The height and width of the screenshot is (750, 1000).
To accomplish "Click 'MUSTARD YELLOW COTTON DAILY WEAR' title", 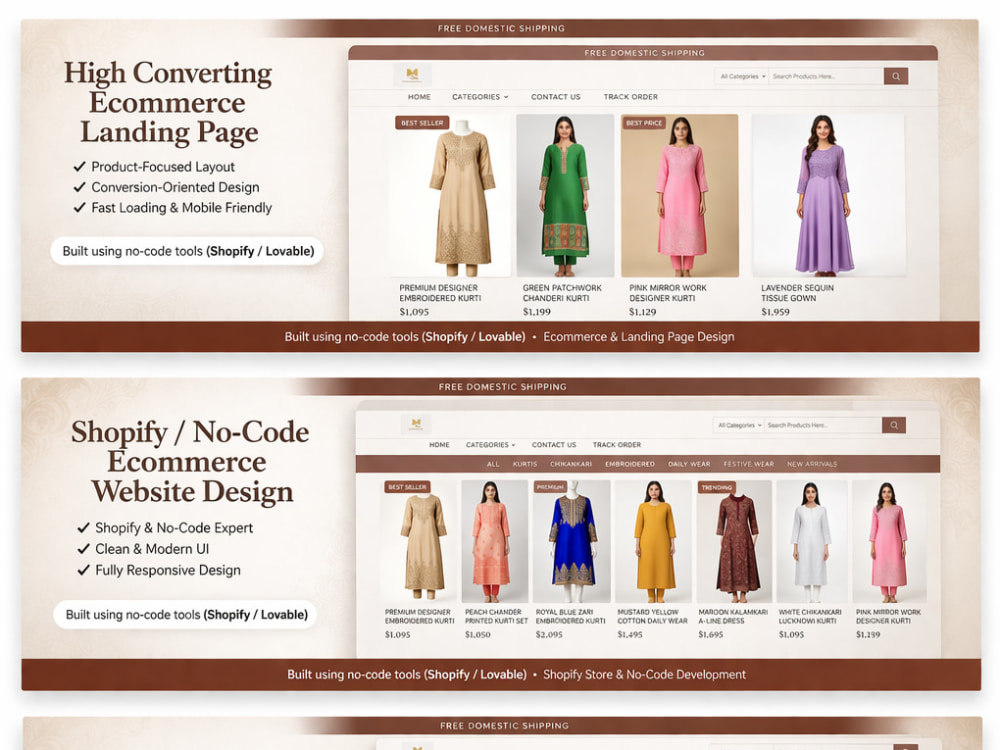I will (652, 616).
